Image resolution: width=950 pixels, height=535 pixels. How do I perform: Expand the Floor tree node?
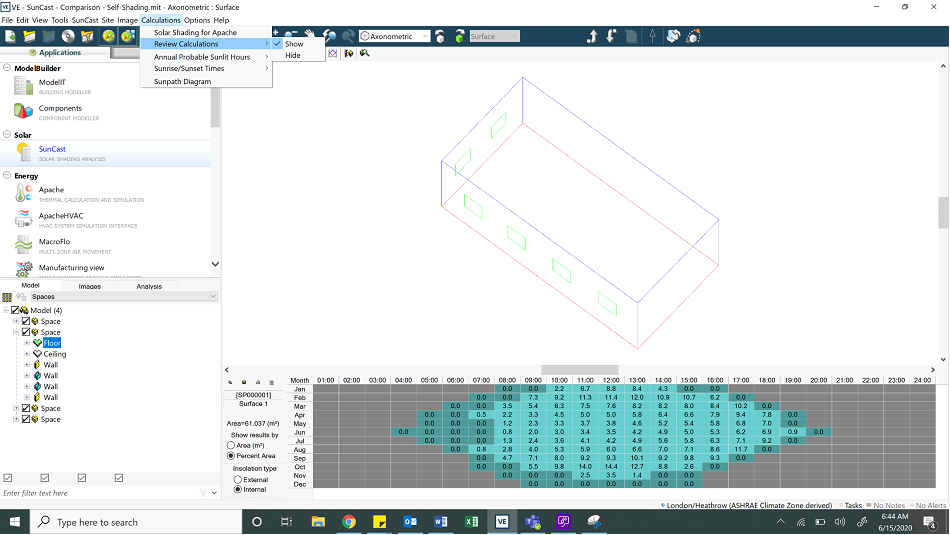[x=27, y=343]
